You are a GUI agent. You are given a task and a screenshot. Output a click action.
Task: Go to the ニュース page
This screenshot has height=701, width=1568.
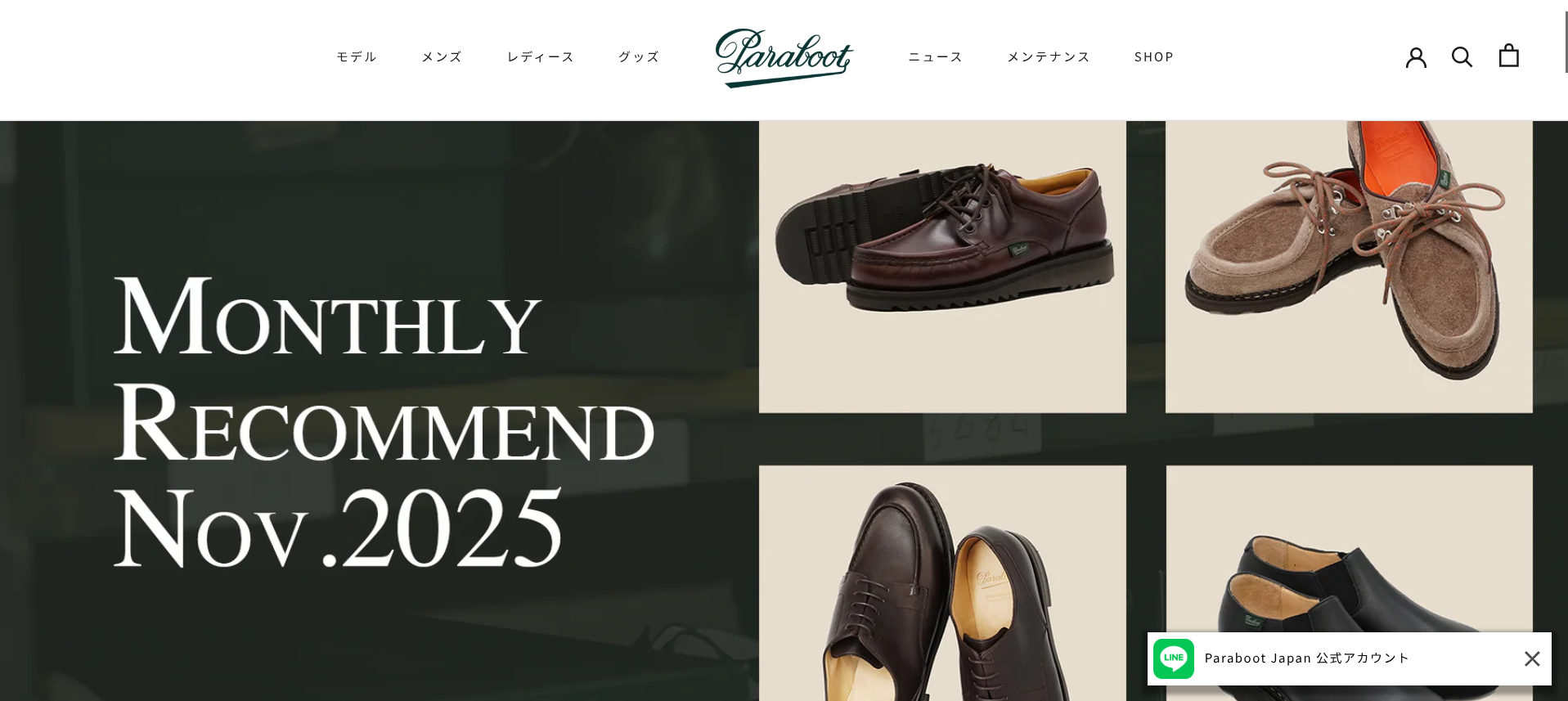(x=936, y=56)
